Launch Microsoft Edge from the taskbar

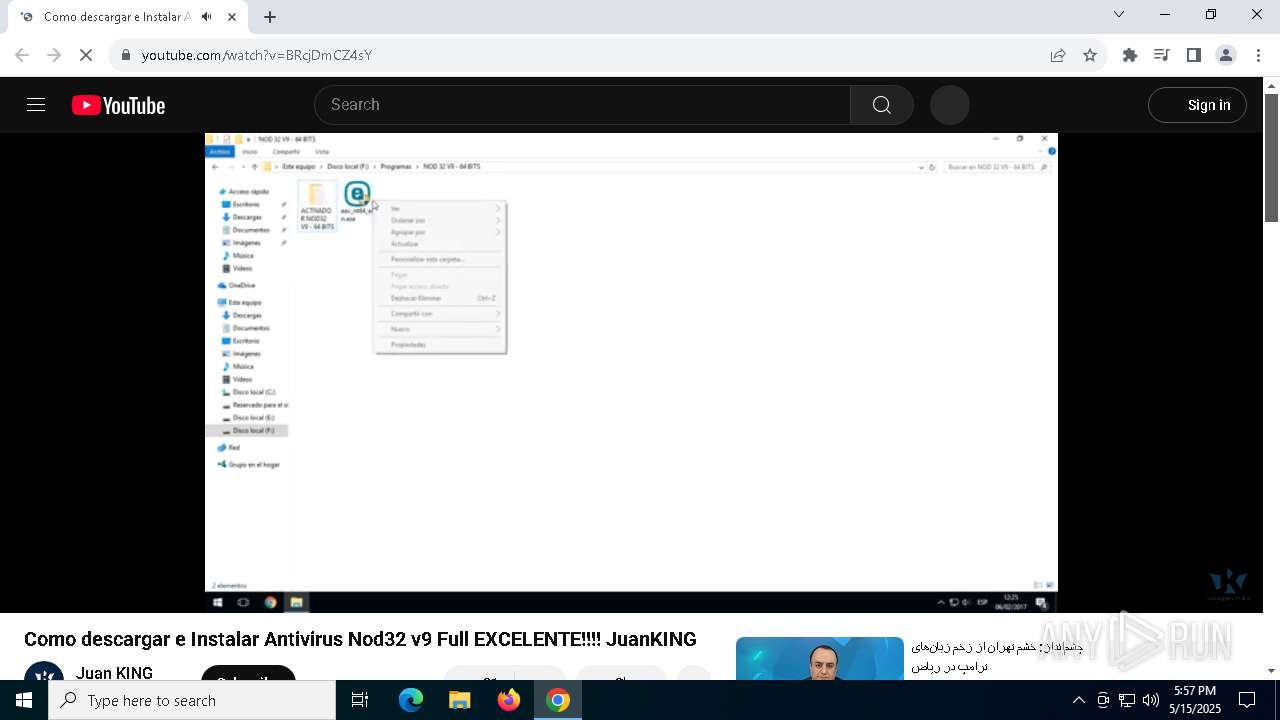(411, 700)
